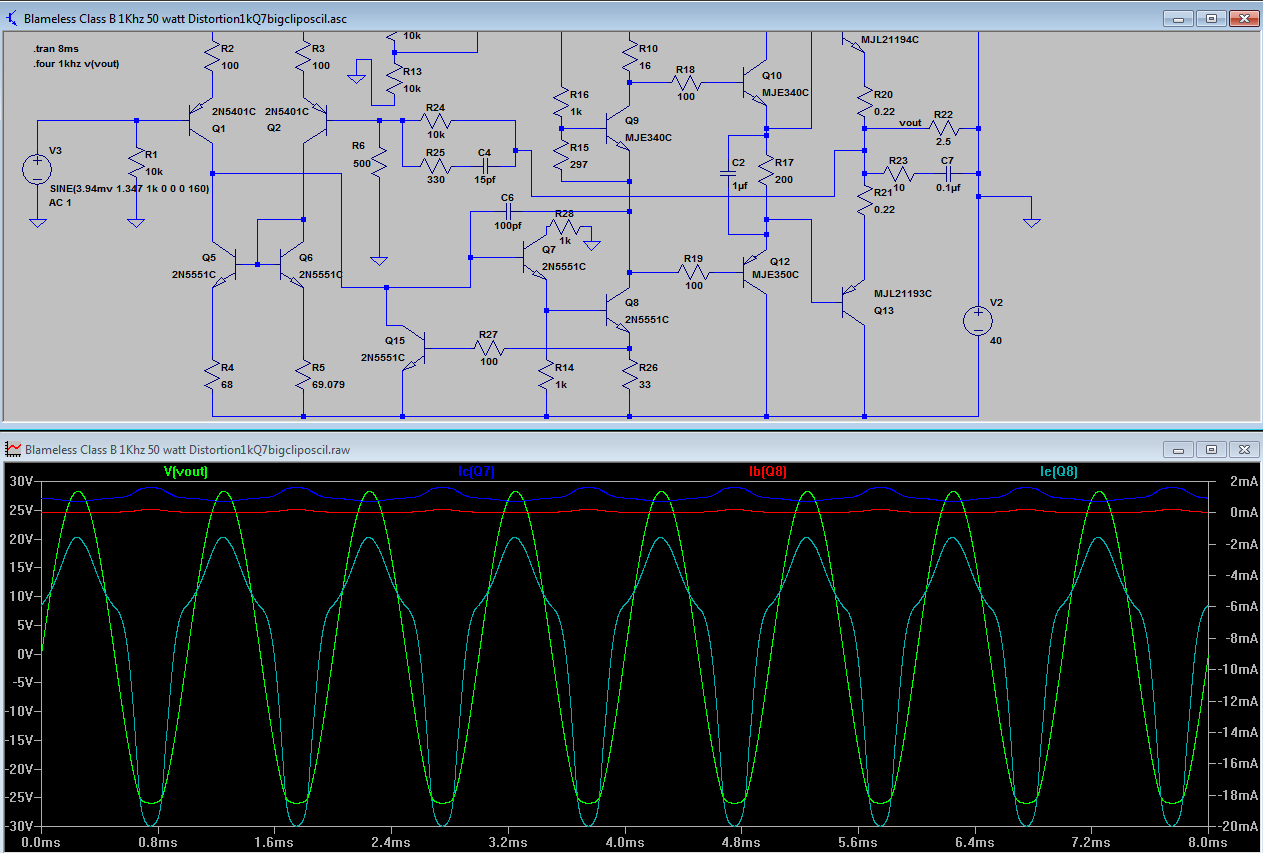Click the Q7 transistor label
The height and width of the screenshot is (853, 1263).
(548, 249)
